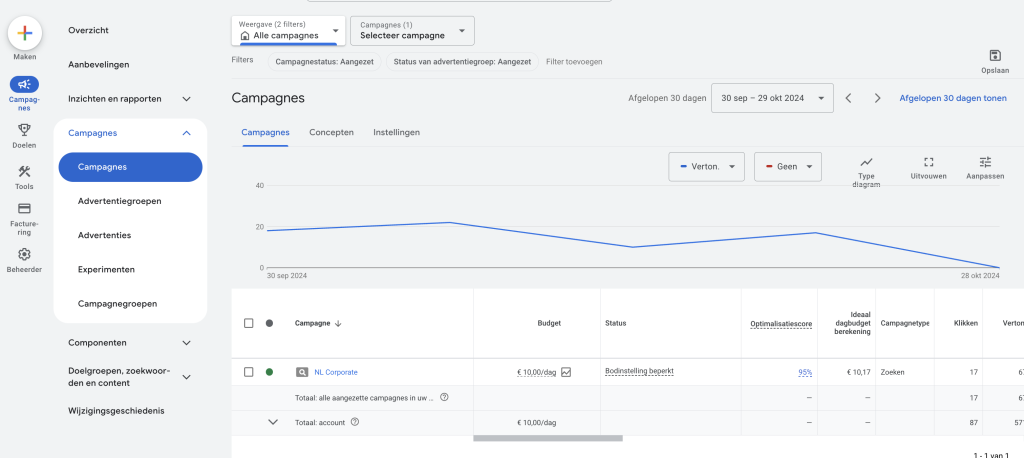The image size is (1024, 458).
Task: Adjust chart with Aanpassen icon
Action: click(x=985, y=162)
